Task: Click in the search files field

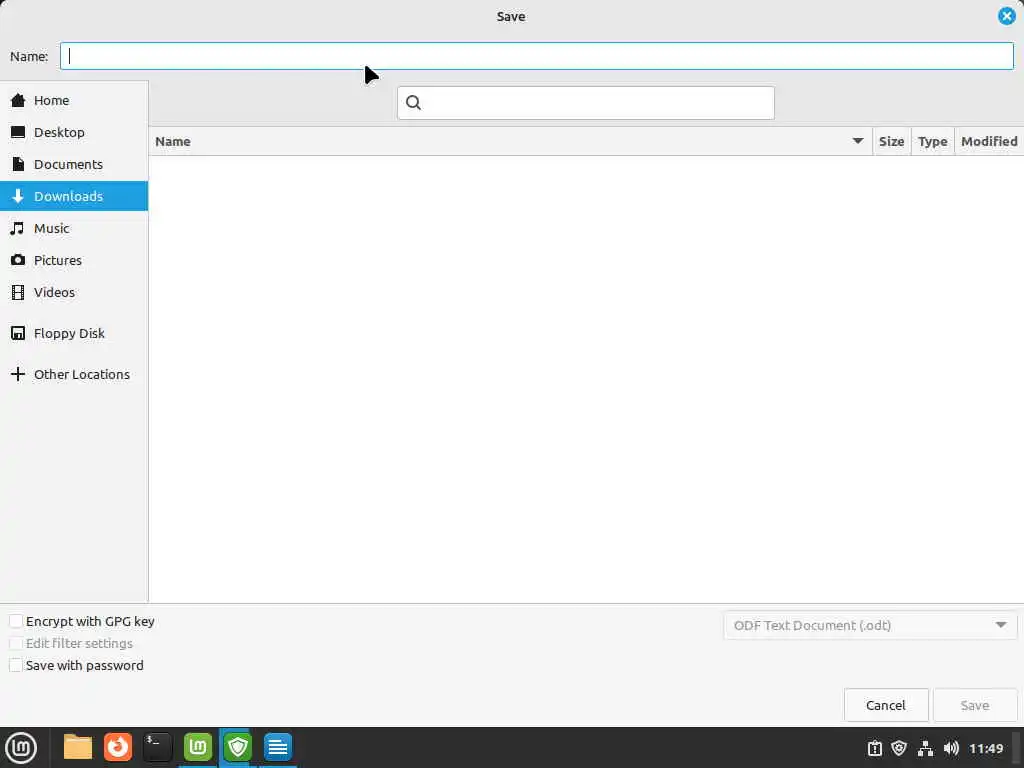Action: coord(586,103)
